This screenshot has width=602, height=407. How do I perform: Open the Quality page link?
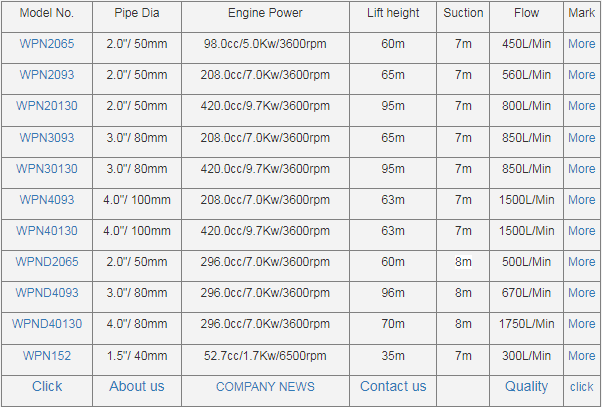tap(526, 386)
